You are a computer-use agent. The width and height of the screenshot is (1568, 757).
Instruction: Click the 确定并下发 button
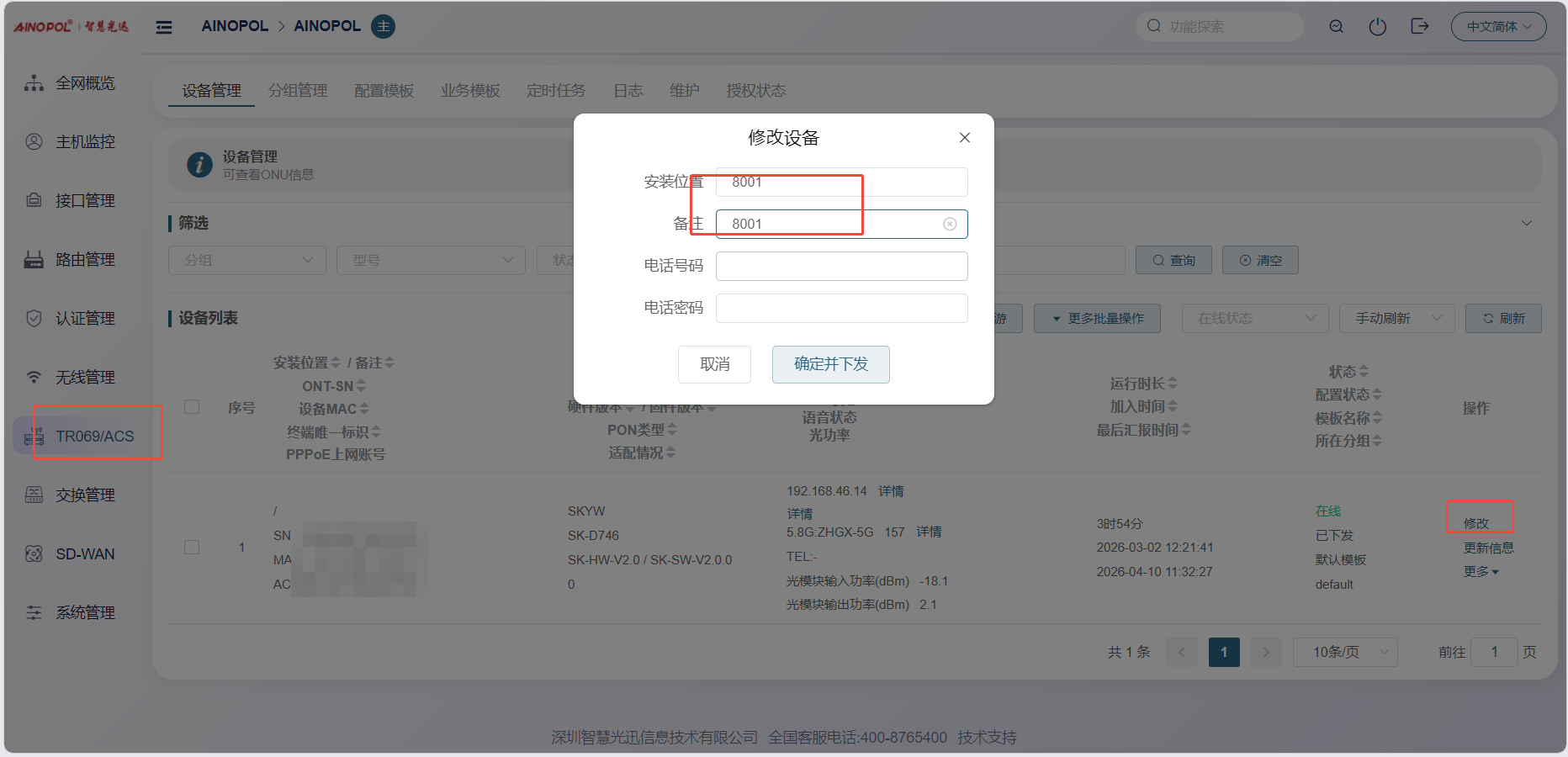click(830, 364)
